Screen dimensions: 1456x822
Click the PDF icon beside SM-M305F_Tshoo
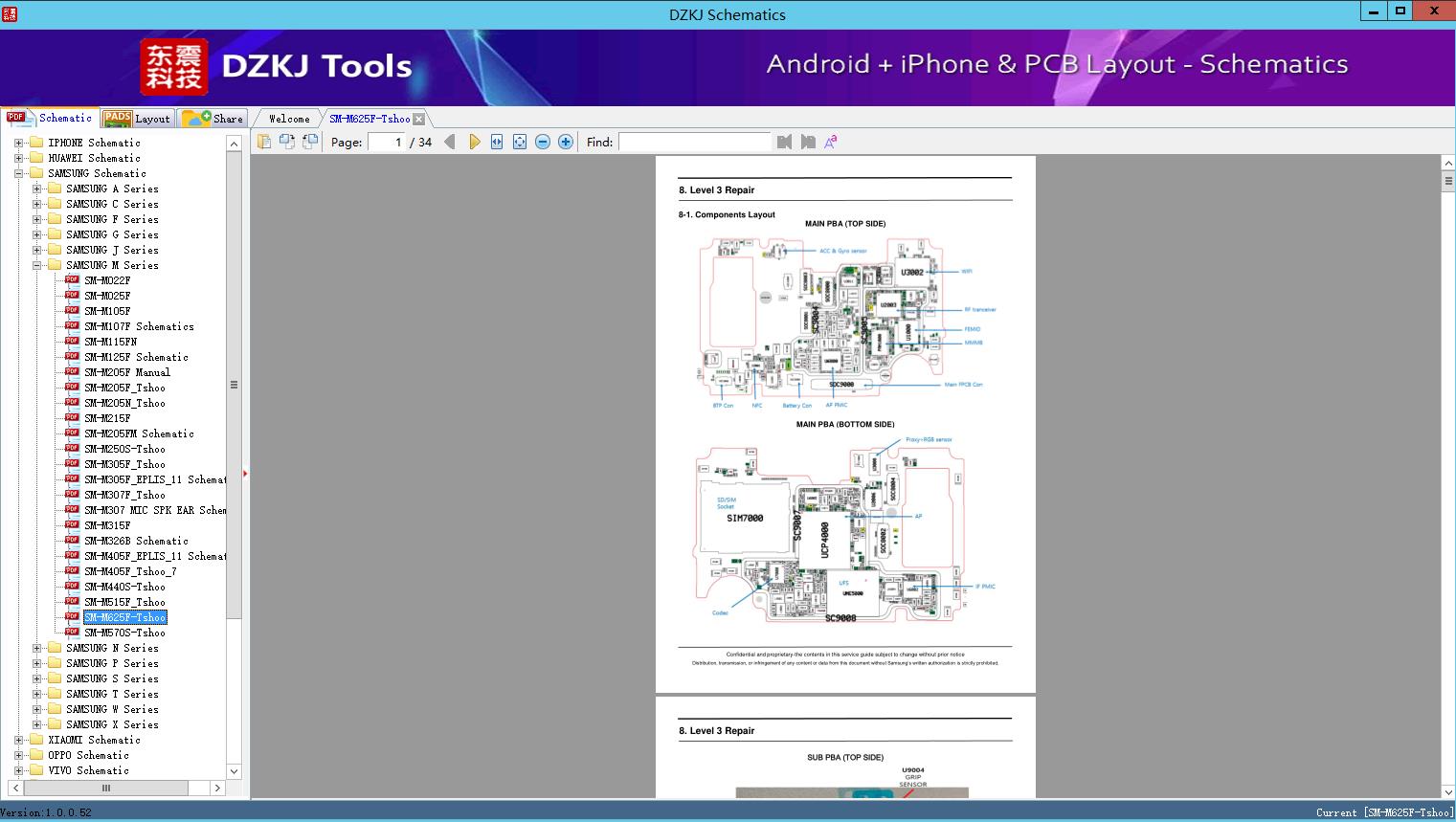click(x=72, y=463)
